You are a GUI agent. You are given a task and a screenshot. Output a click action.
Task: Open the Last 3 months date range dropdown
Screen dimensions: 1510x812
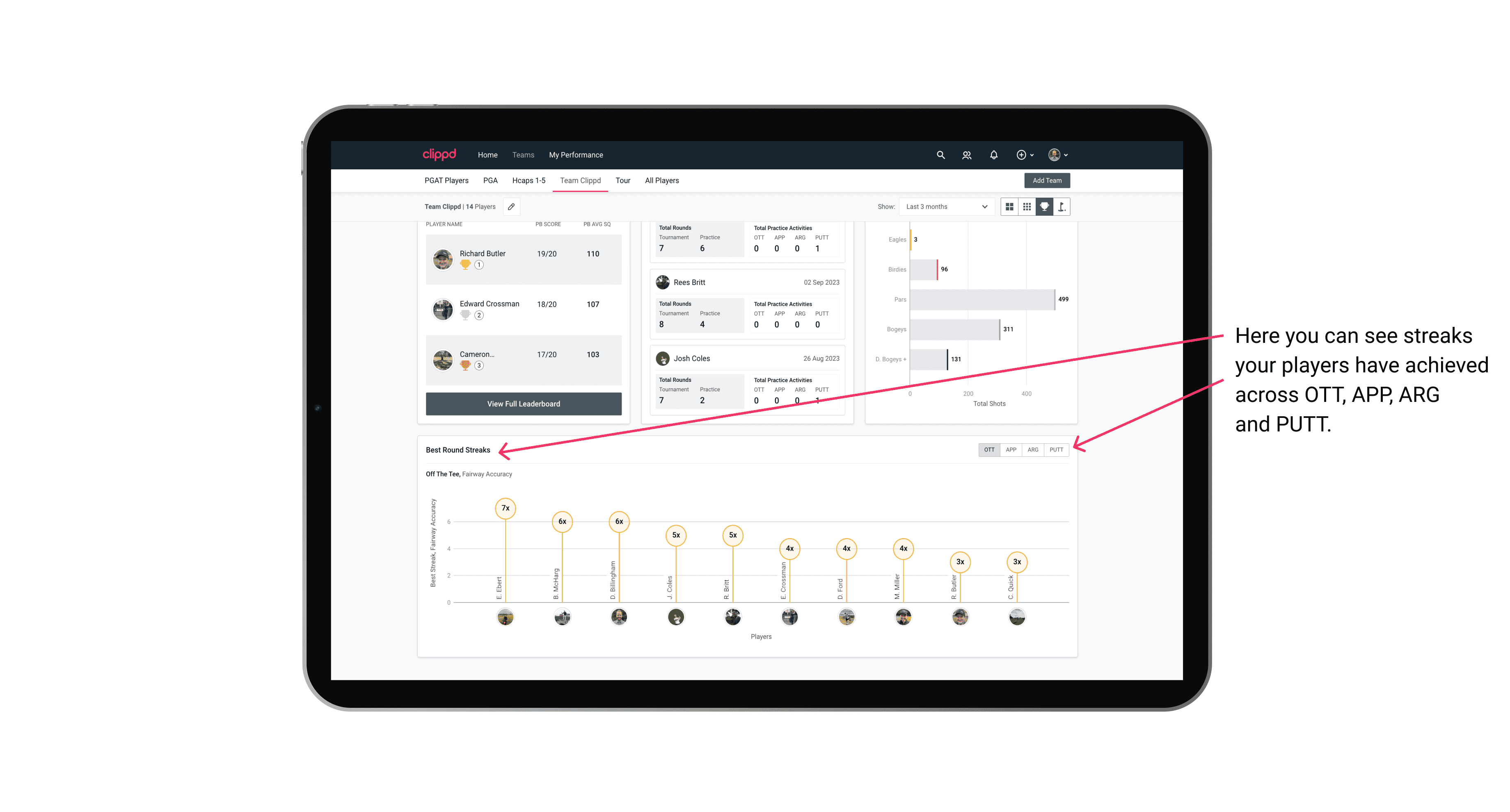click(944, 207)
